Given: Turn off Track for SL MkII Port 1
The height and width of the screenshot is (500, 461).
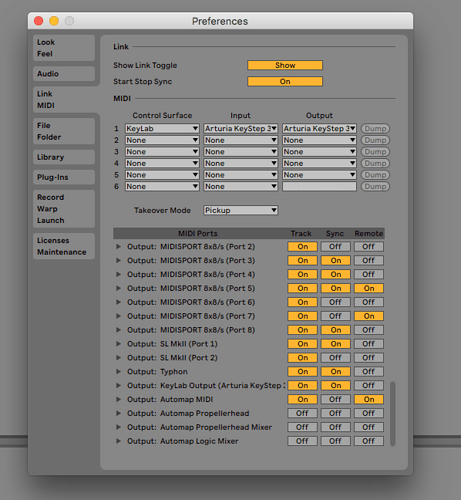Looking at the screenshot, I should tap(302, 344).
